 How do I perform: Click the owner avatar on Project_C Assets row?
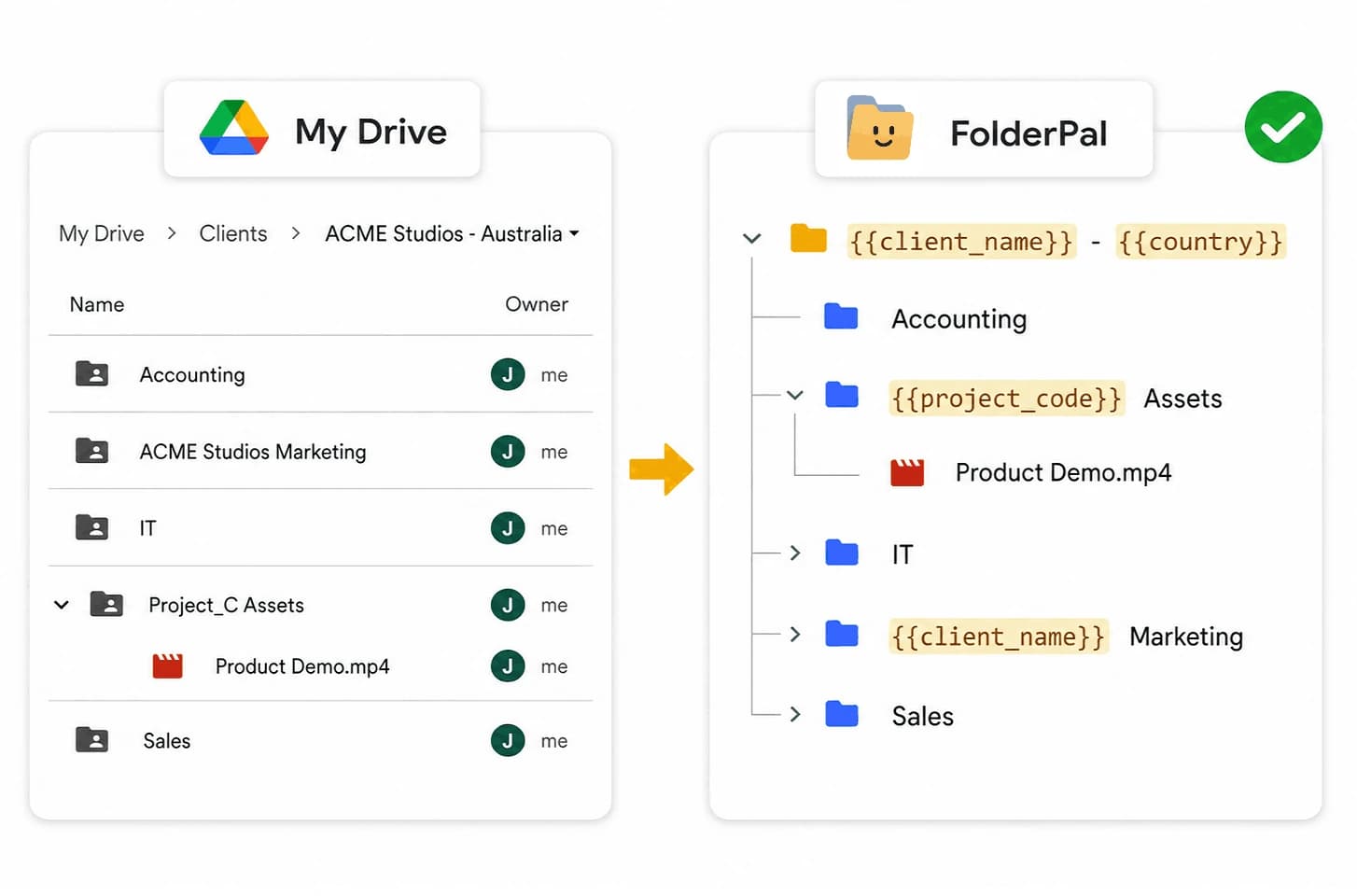coord(508,605)
